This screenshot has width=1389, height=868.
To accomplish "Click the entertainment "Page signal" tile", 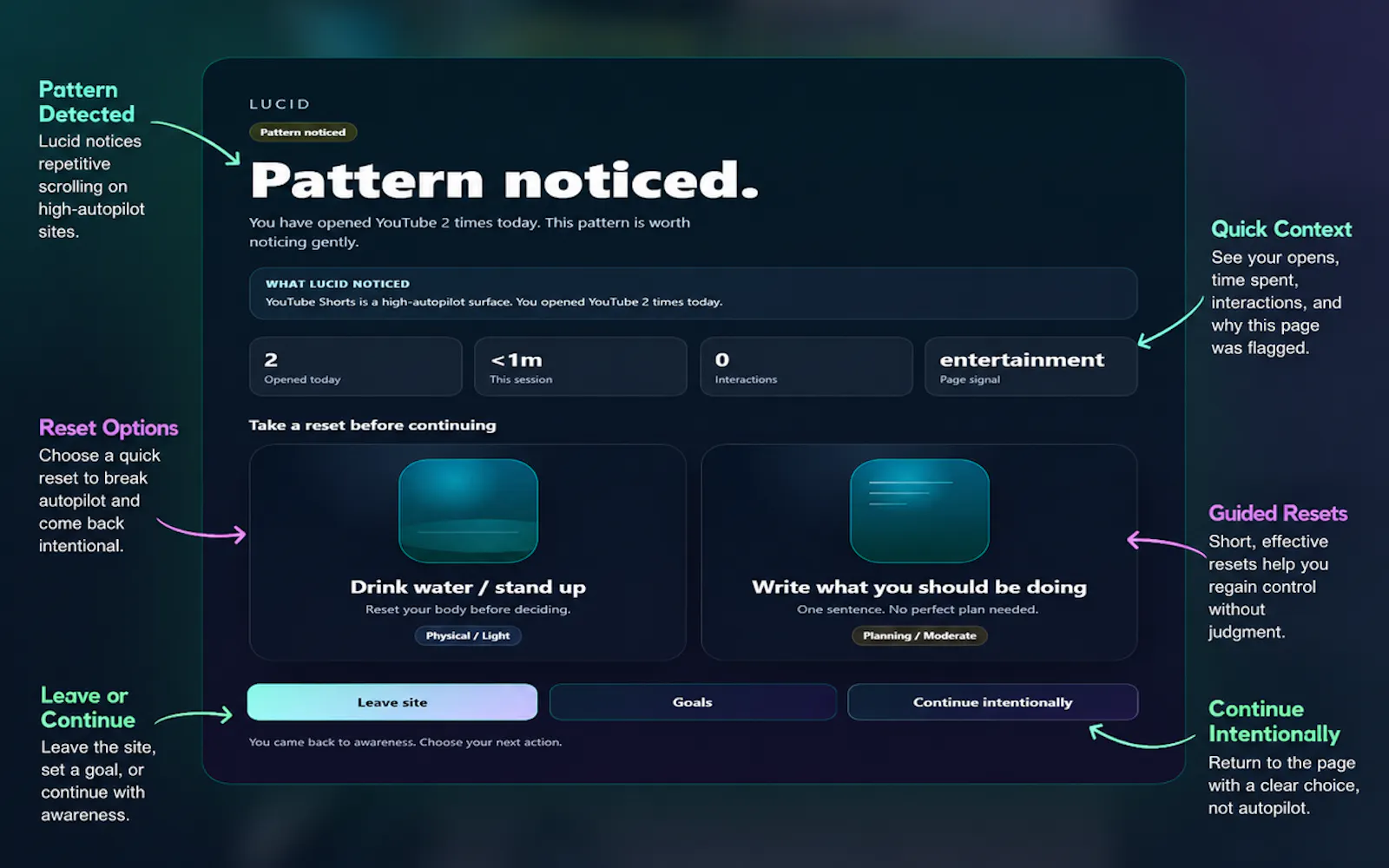I will tap(1031, 366).
